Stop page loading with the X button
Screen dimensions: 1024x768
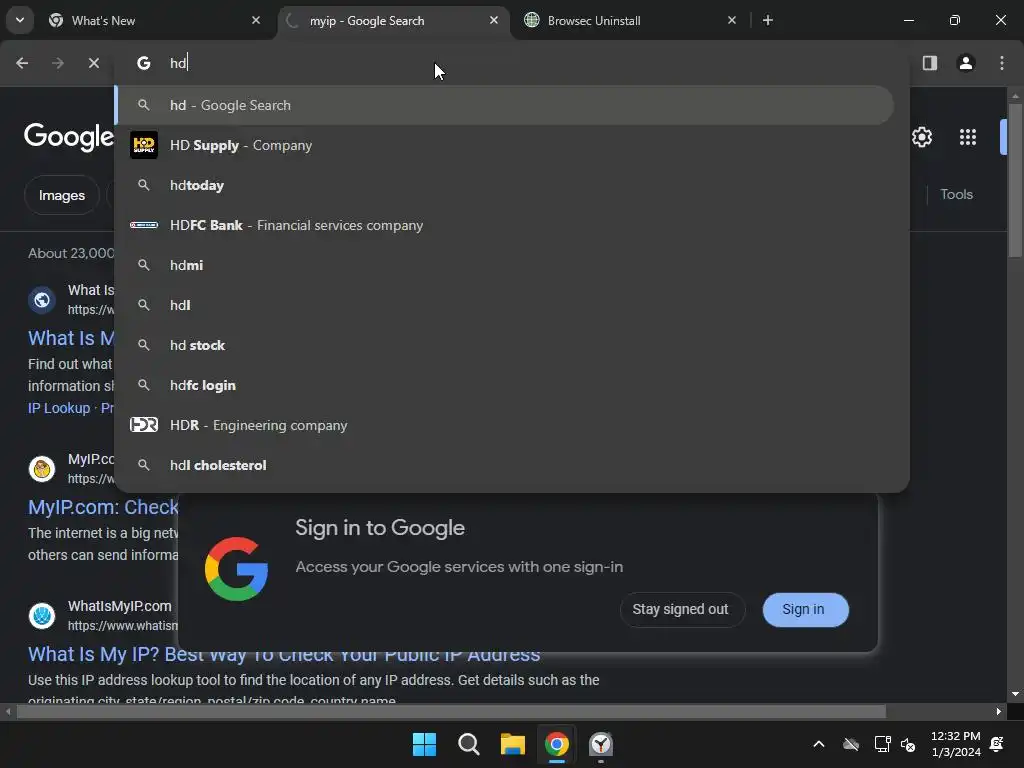[x=94, y=63]
